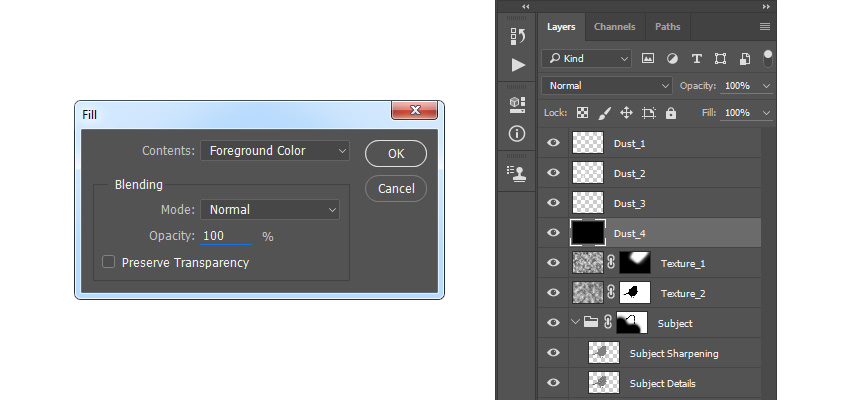Select the Dust_4 black thumbnail
Screen dimensions: 850x400
pyautogui.click(x=588, y=233)
